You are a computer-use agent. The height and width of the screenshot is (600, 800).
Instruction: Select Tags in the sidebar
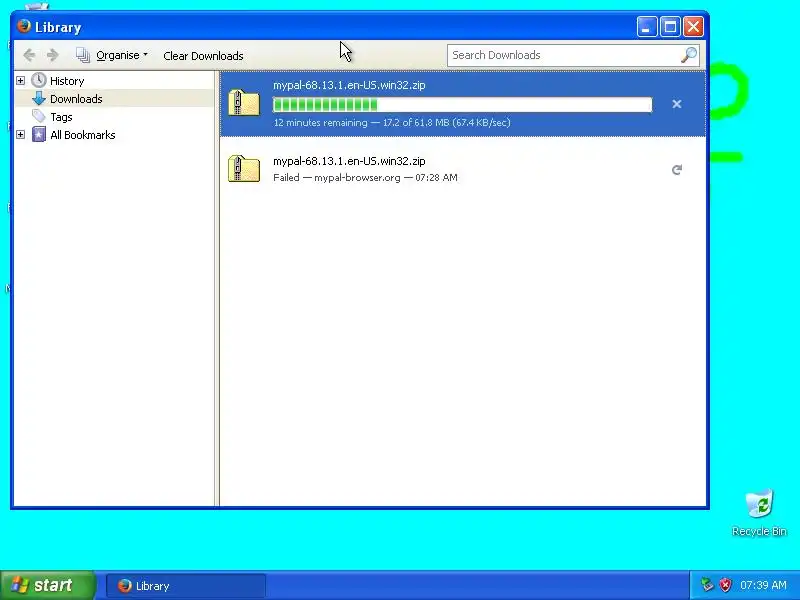tap(61, 117)
